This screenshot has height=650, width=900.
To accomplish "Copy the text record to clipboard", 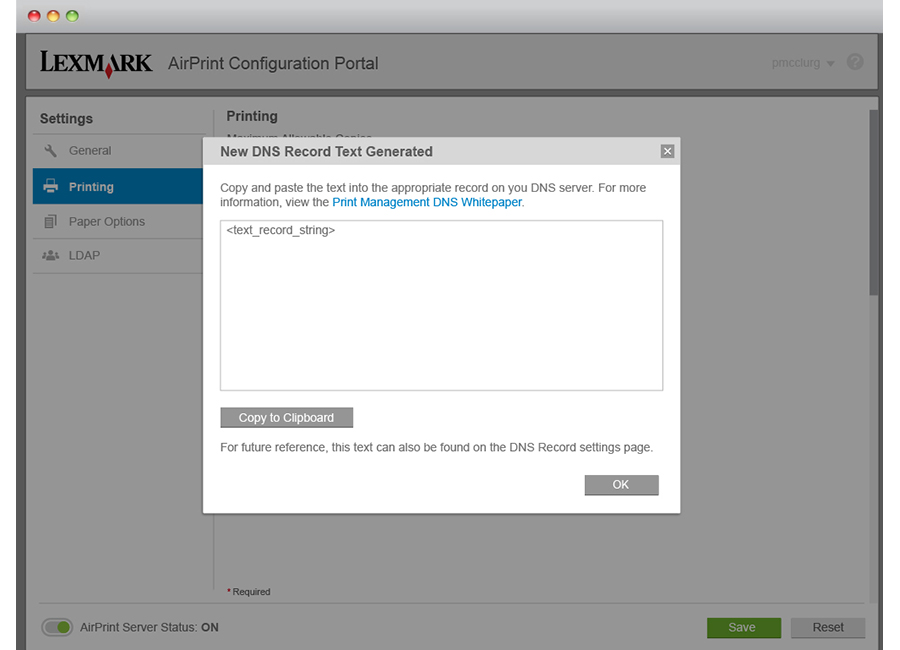I will (x=286, y=417).
